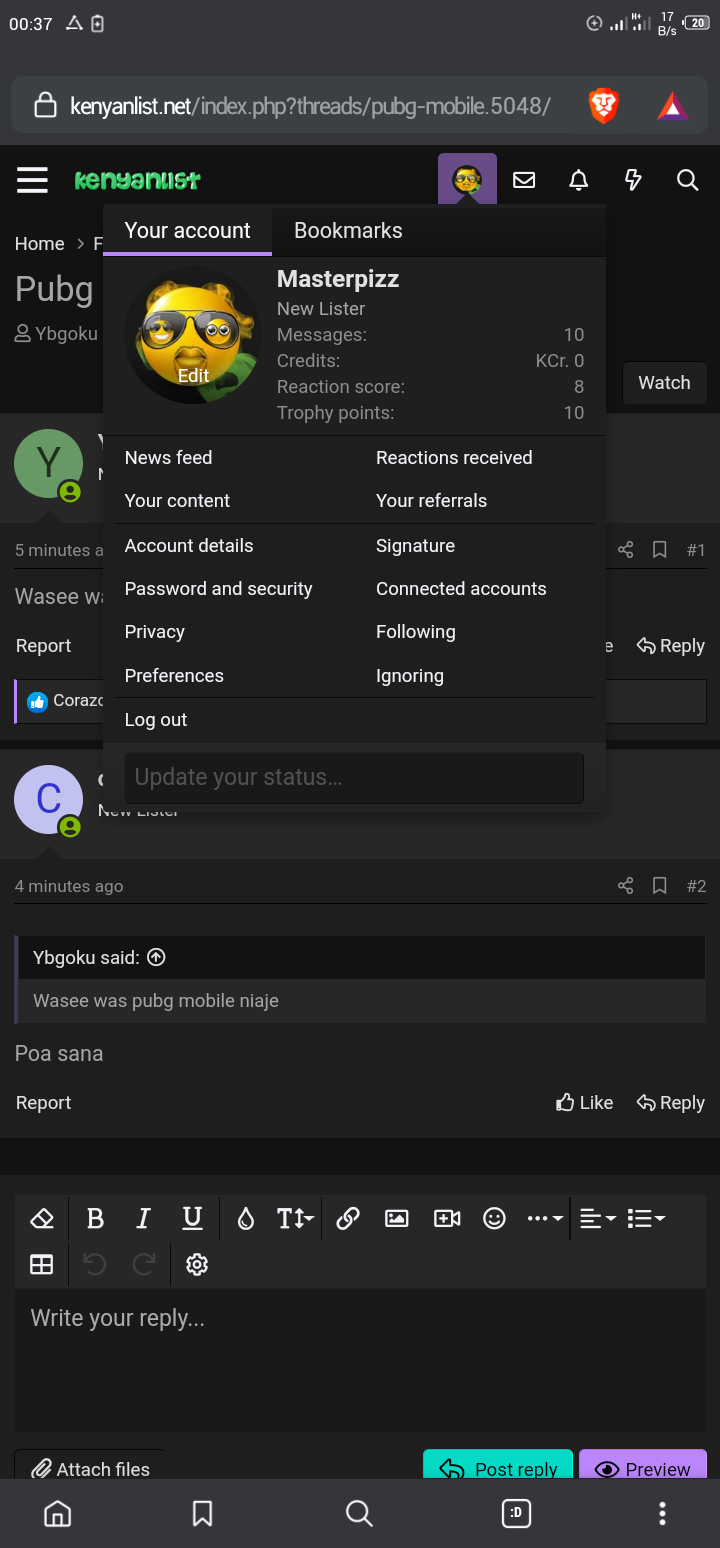
Task: Switch to Bookmarks tab
Action: click(x=348, y=230)
